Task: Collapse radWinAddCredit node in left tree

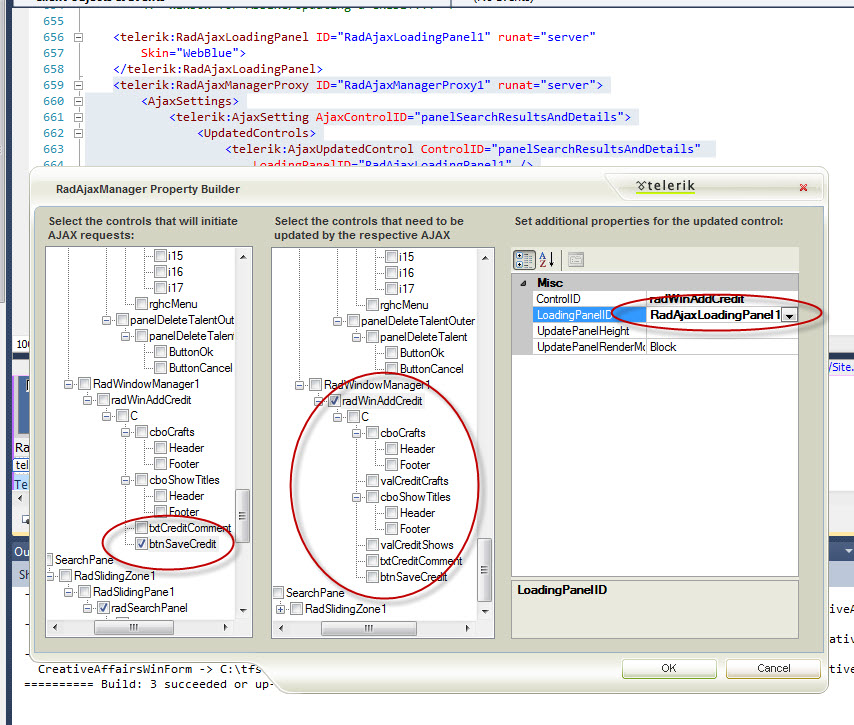Action: 87,400
